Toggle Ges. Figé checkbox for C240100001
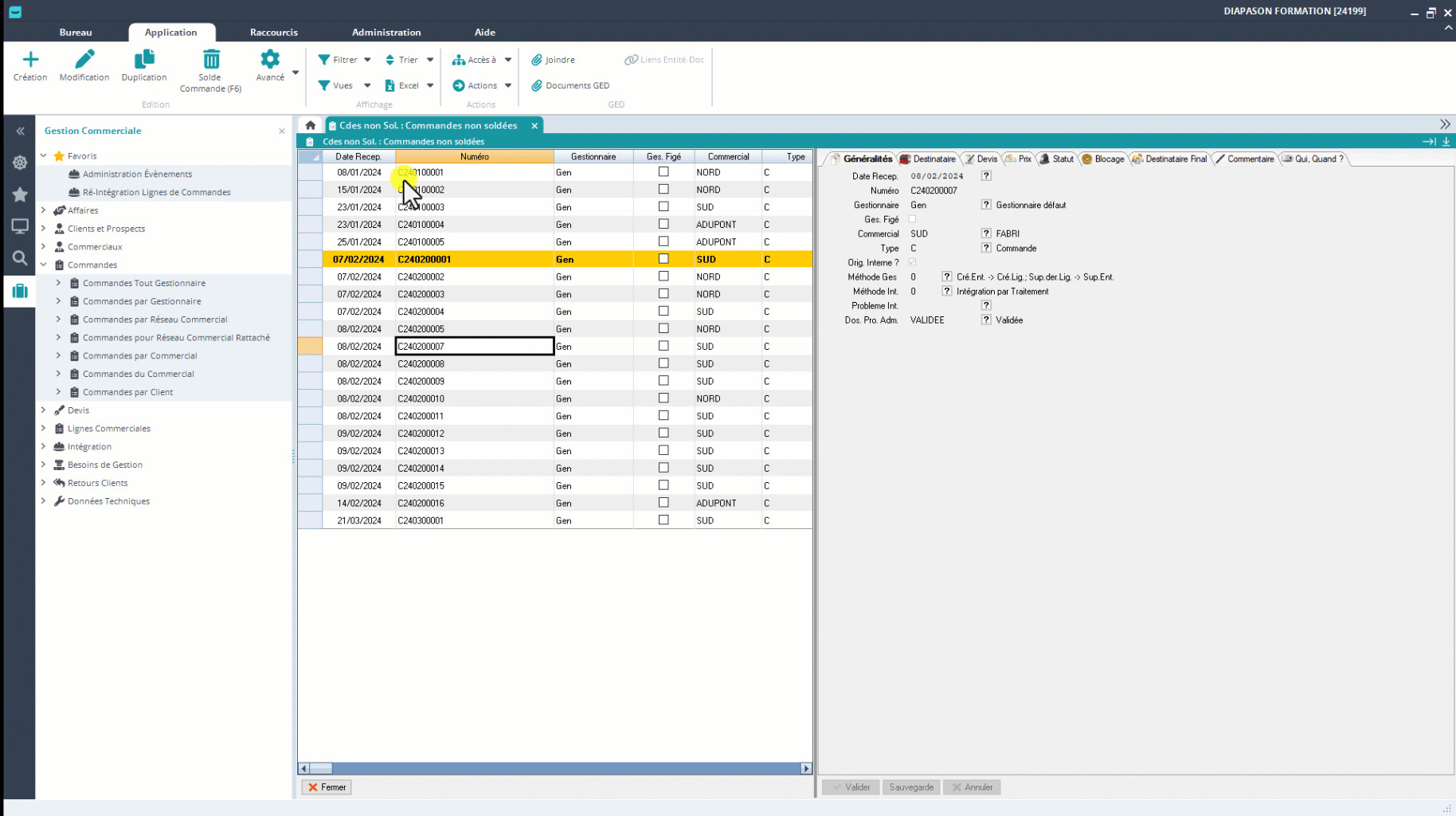This screenshot has width=1456, height=816. pos(663,172)
